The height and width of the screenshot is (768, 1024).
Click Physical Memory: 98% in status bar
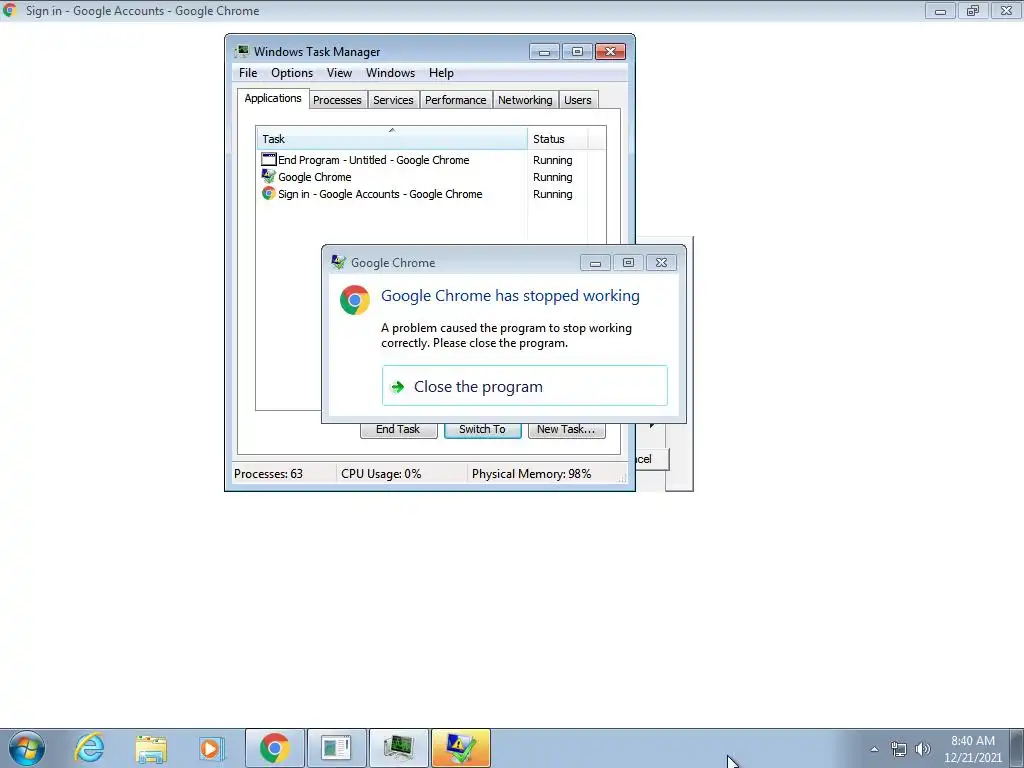532,473
